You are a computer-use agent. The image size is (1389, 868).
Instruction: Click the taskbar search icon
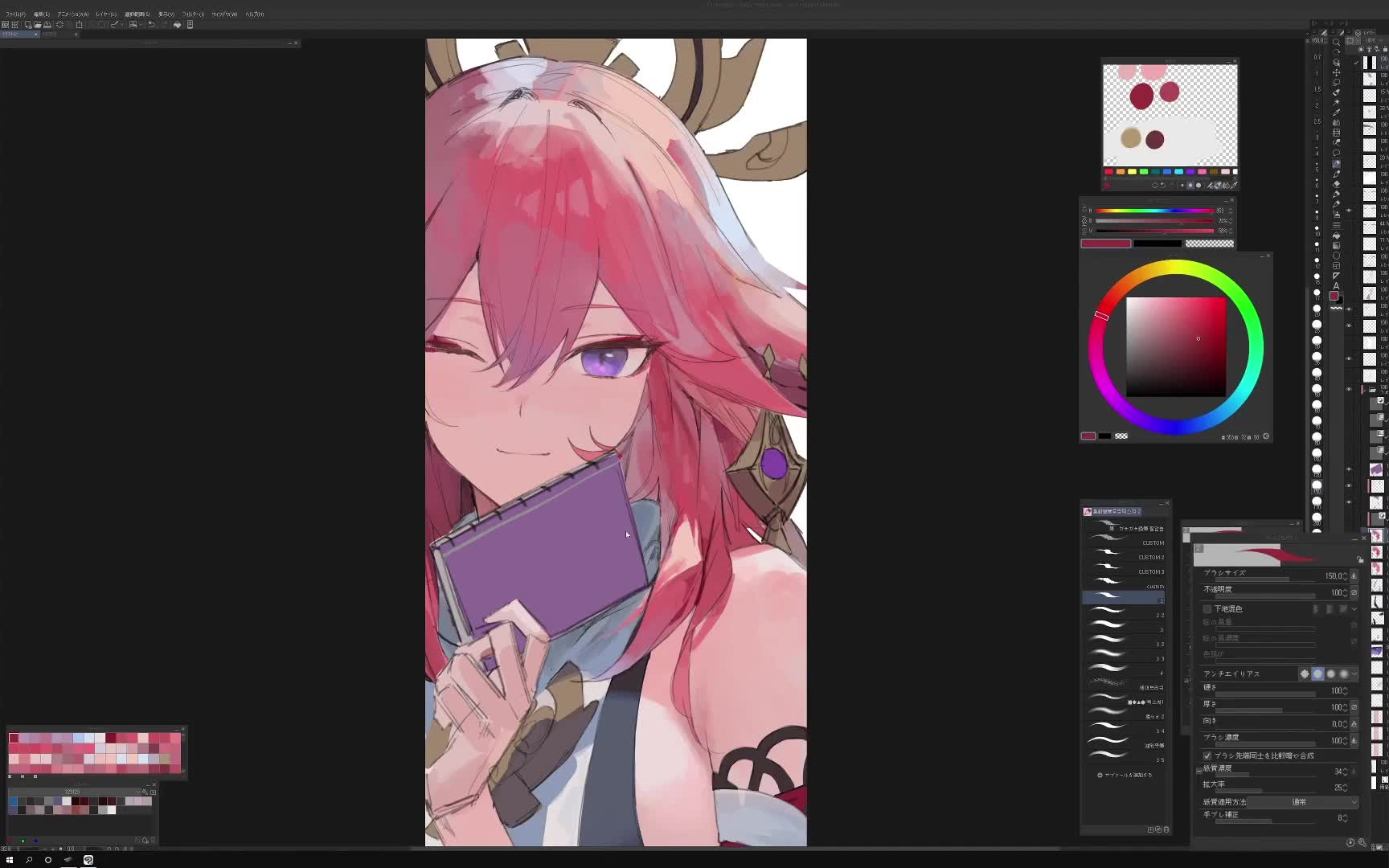29,860
